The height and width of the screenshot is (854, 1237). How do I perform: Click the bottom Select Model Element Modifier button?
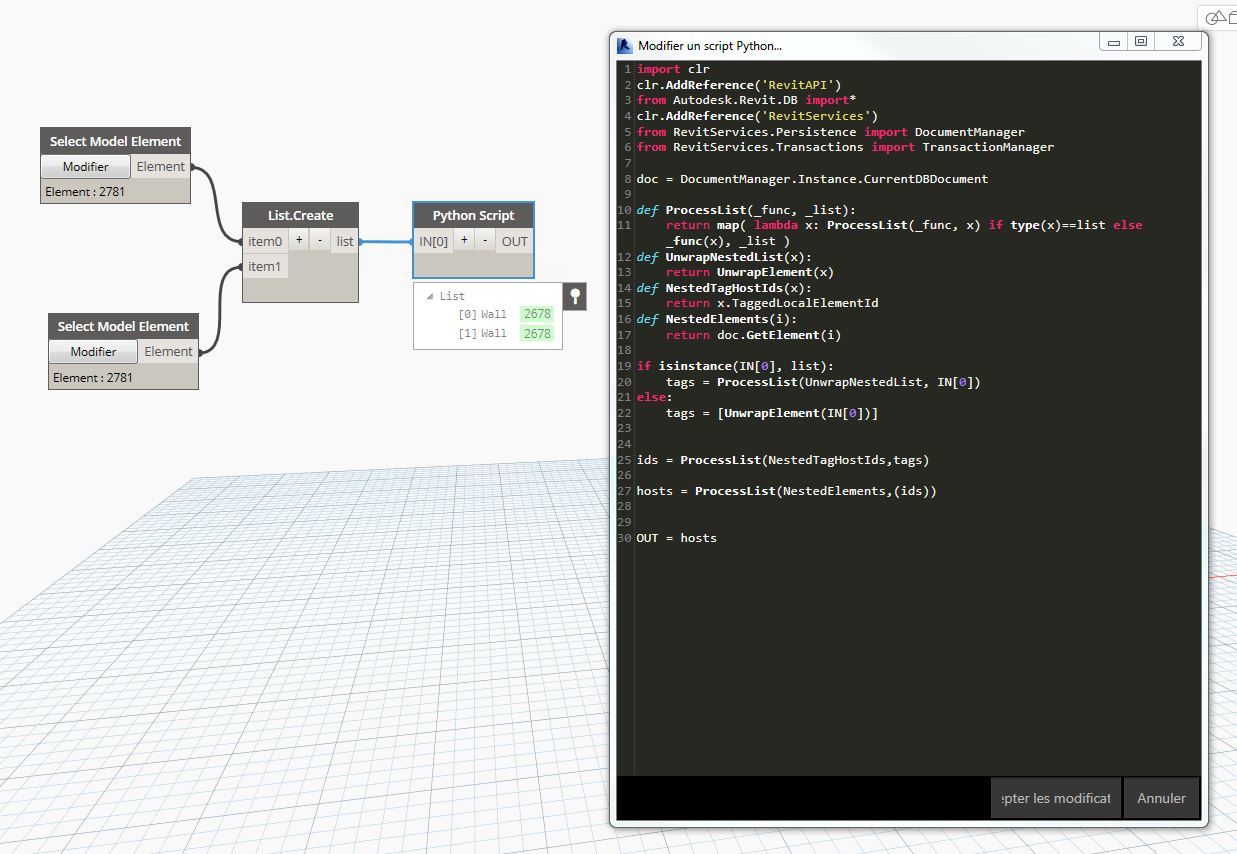93,352
